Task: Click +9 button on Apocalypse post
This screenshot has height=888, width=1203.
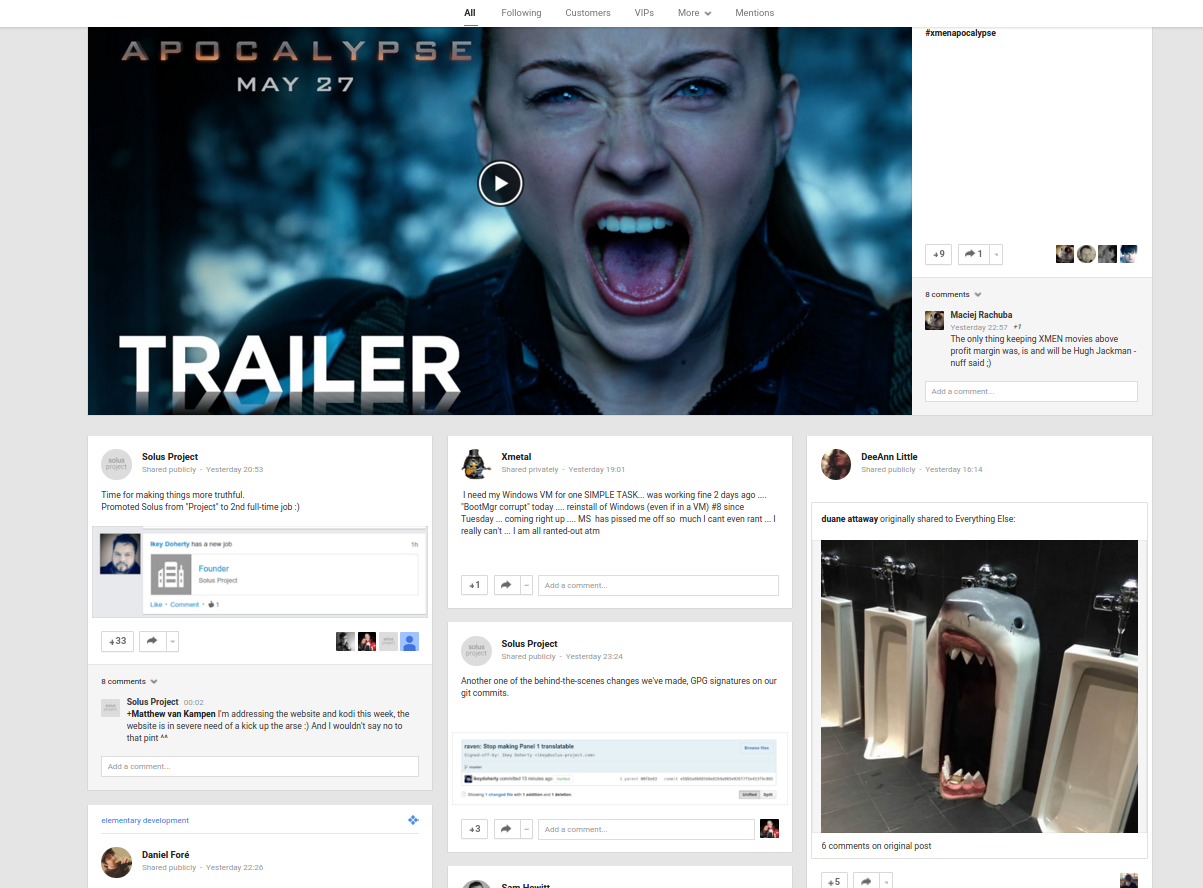Action: 938,254
